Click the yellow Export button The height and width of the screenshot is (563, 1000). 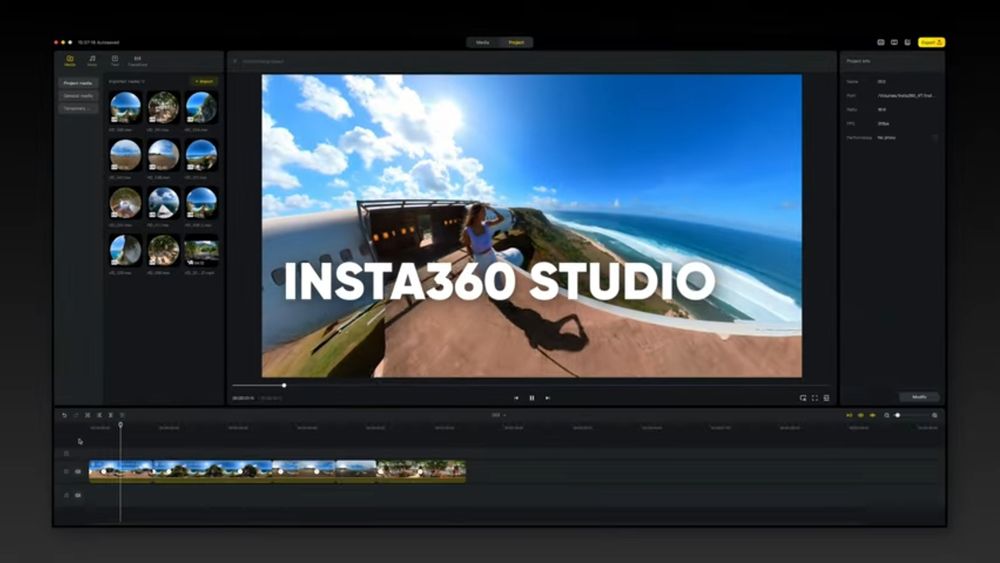point(931,43)
